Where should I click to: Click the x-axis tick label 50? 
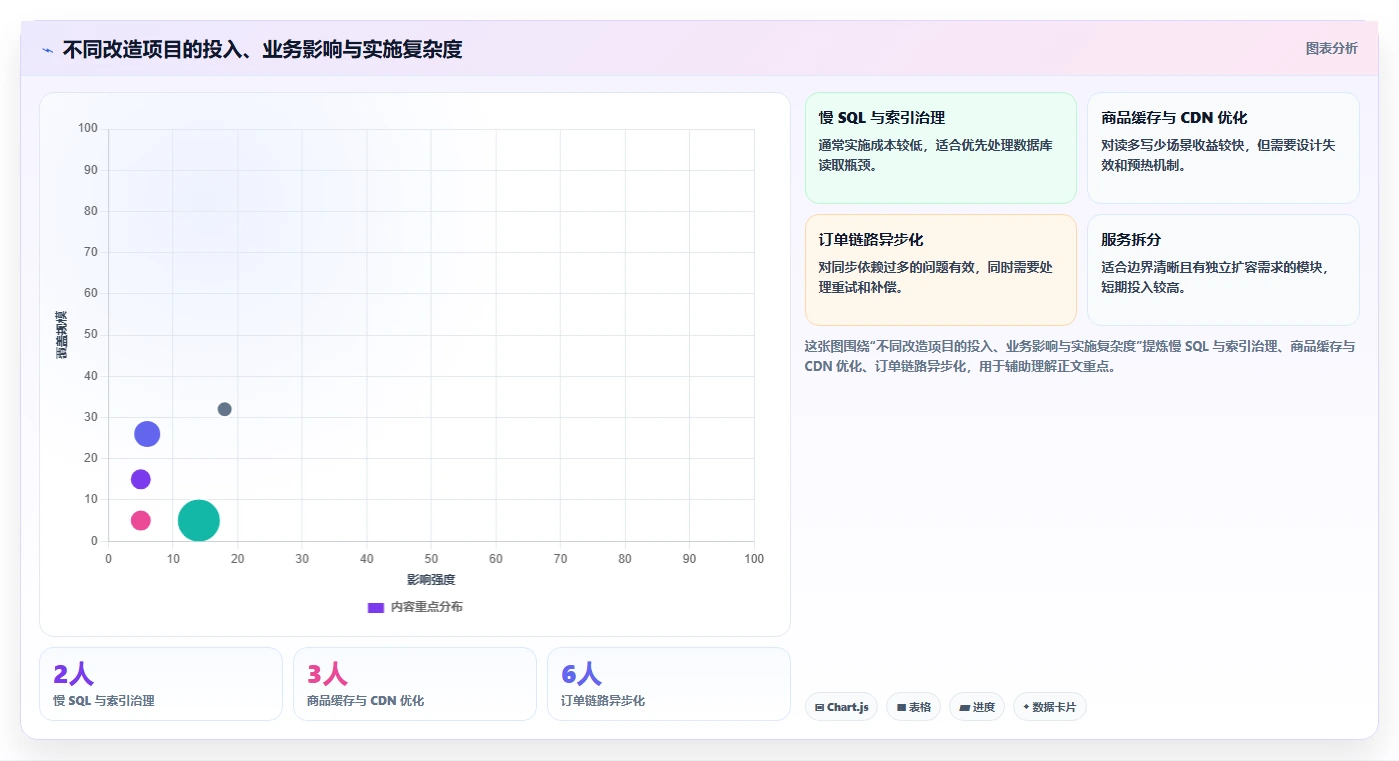[431, 559]
